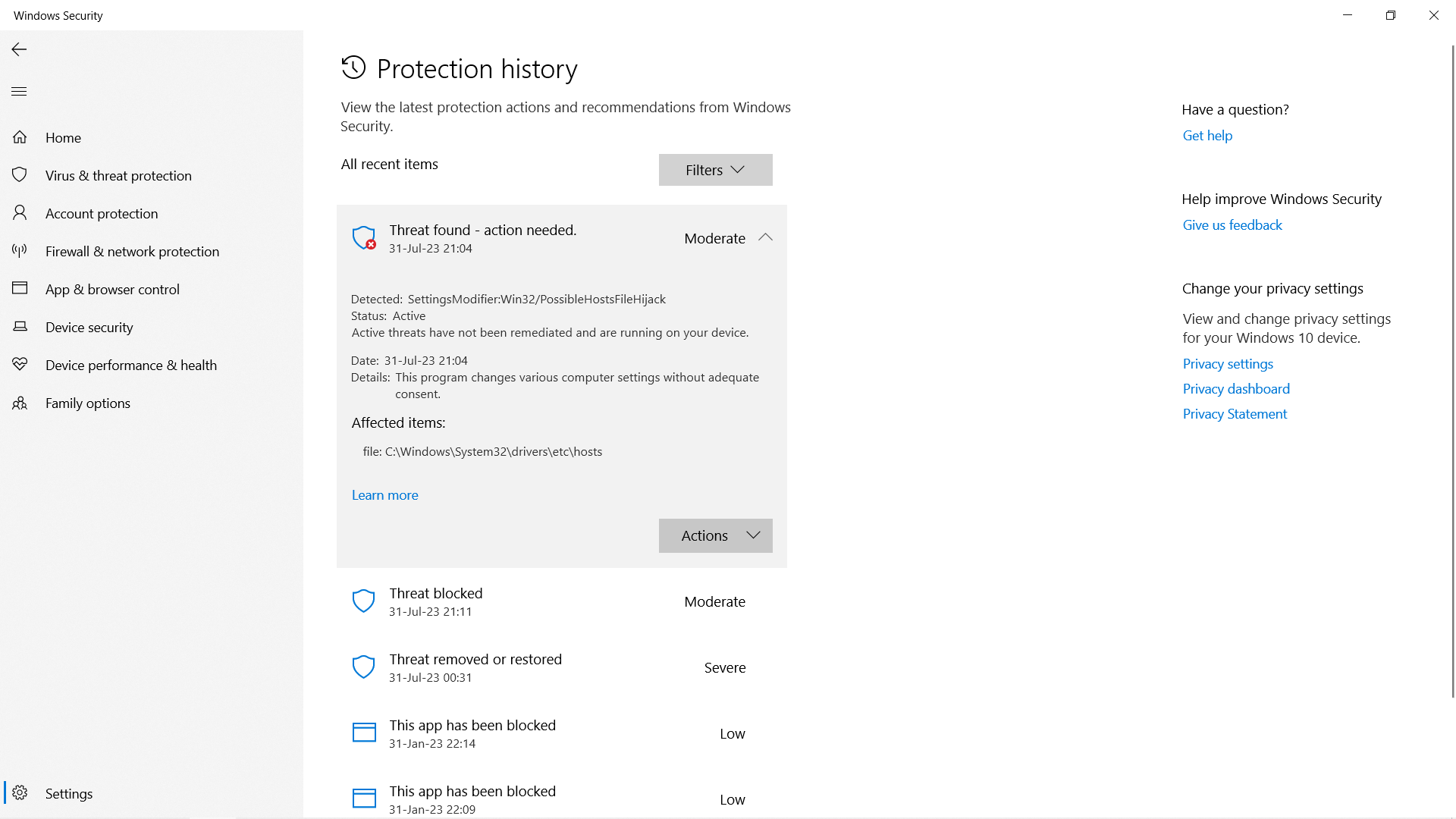Open Firewall & network protection antenna icon
Viewport: 1456px width, 819px height.
[x=20, y=251]
